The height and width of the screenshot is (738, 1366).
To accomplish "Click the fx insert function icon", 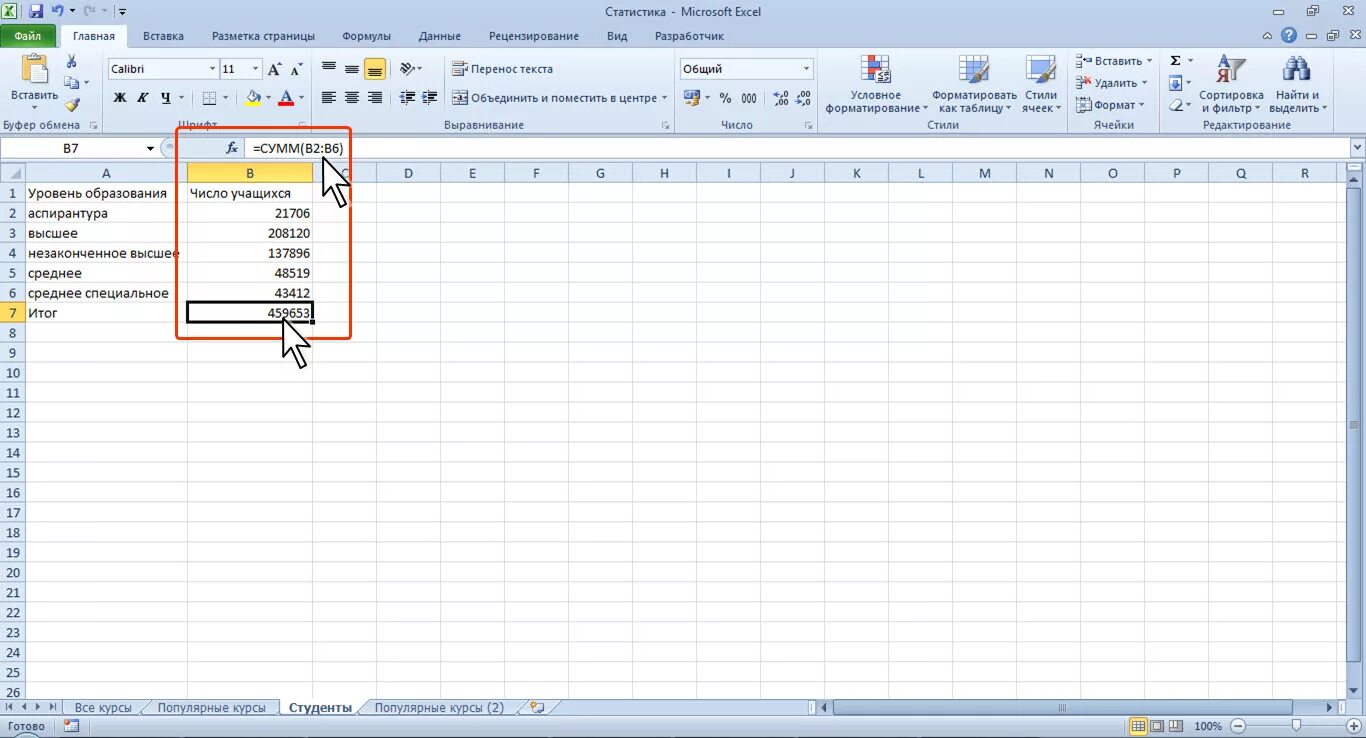I will point(232,148).
